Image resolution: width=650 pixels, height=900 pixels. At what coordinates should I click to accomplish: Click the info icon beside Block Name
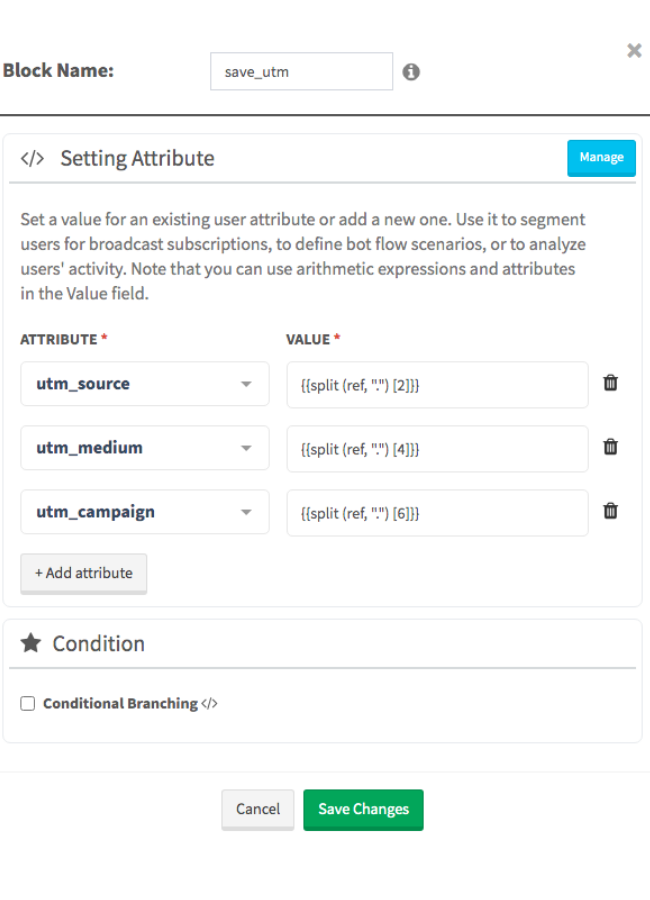coord(411,72)
